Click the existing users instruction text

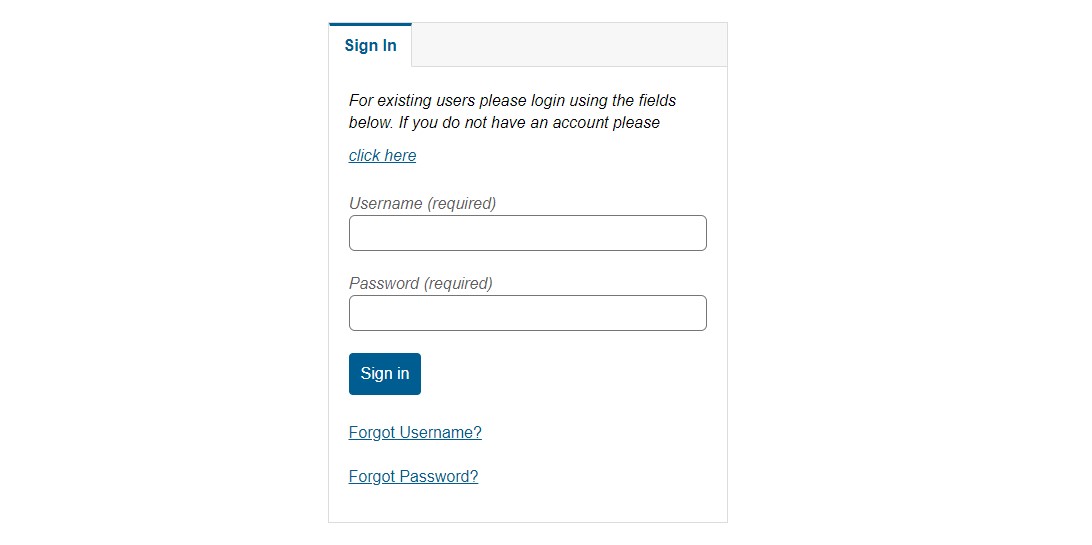point(512,111)
